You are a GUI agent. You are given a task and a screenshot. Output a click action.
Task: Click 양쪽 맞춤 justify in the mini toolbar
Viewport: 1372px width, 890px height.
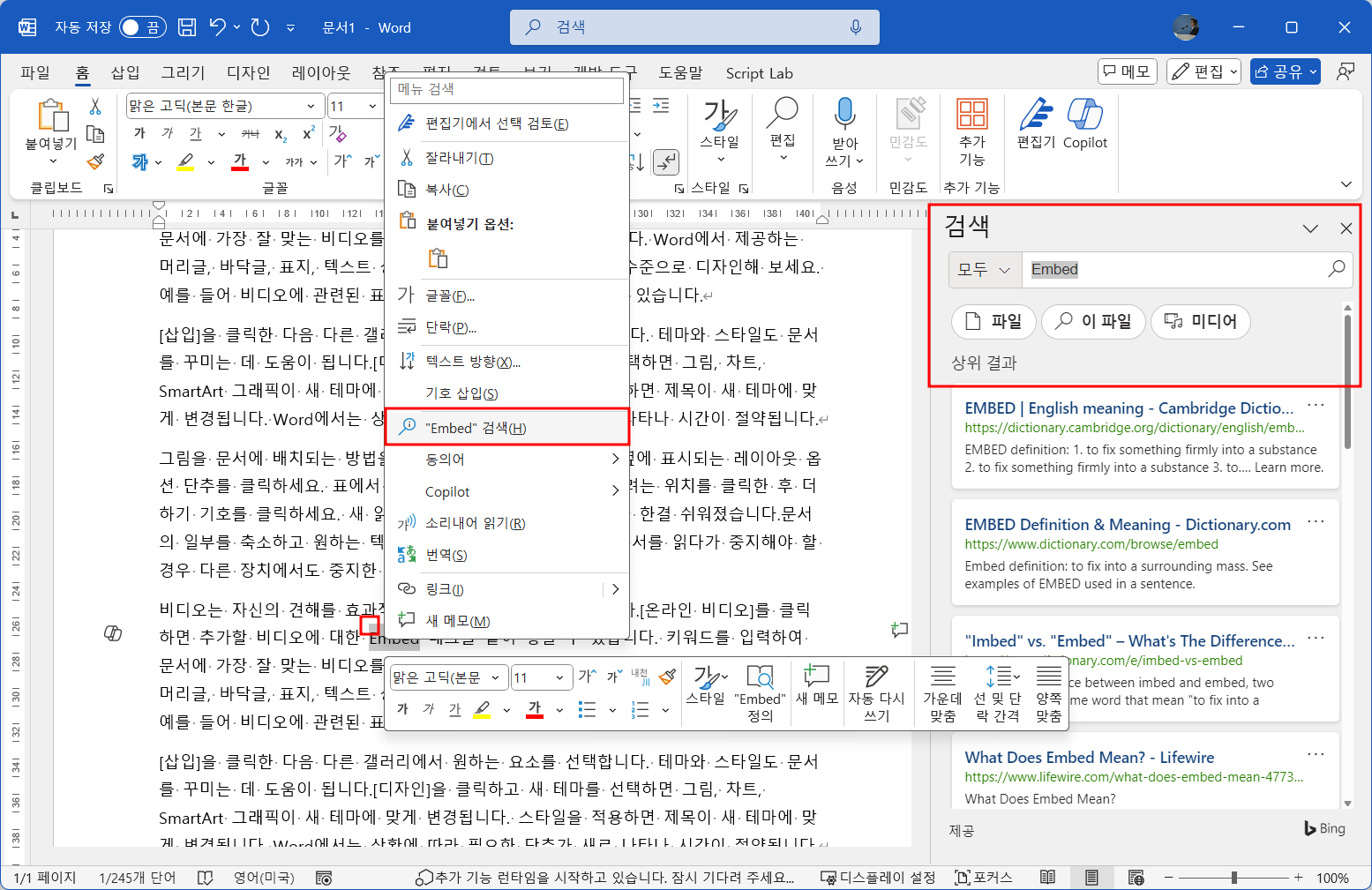pos(1048,693)
